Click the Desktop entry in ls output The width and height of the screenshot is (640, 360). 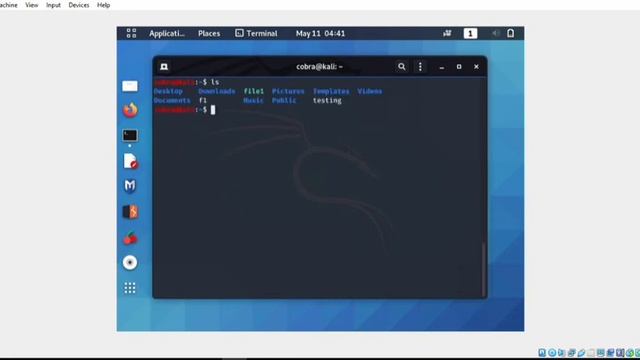168,91
